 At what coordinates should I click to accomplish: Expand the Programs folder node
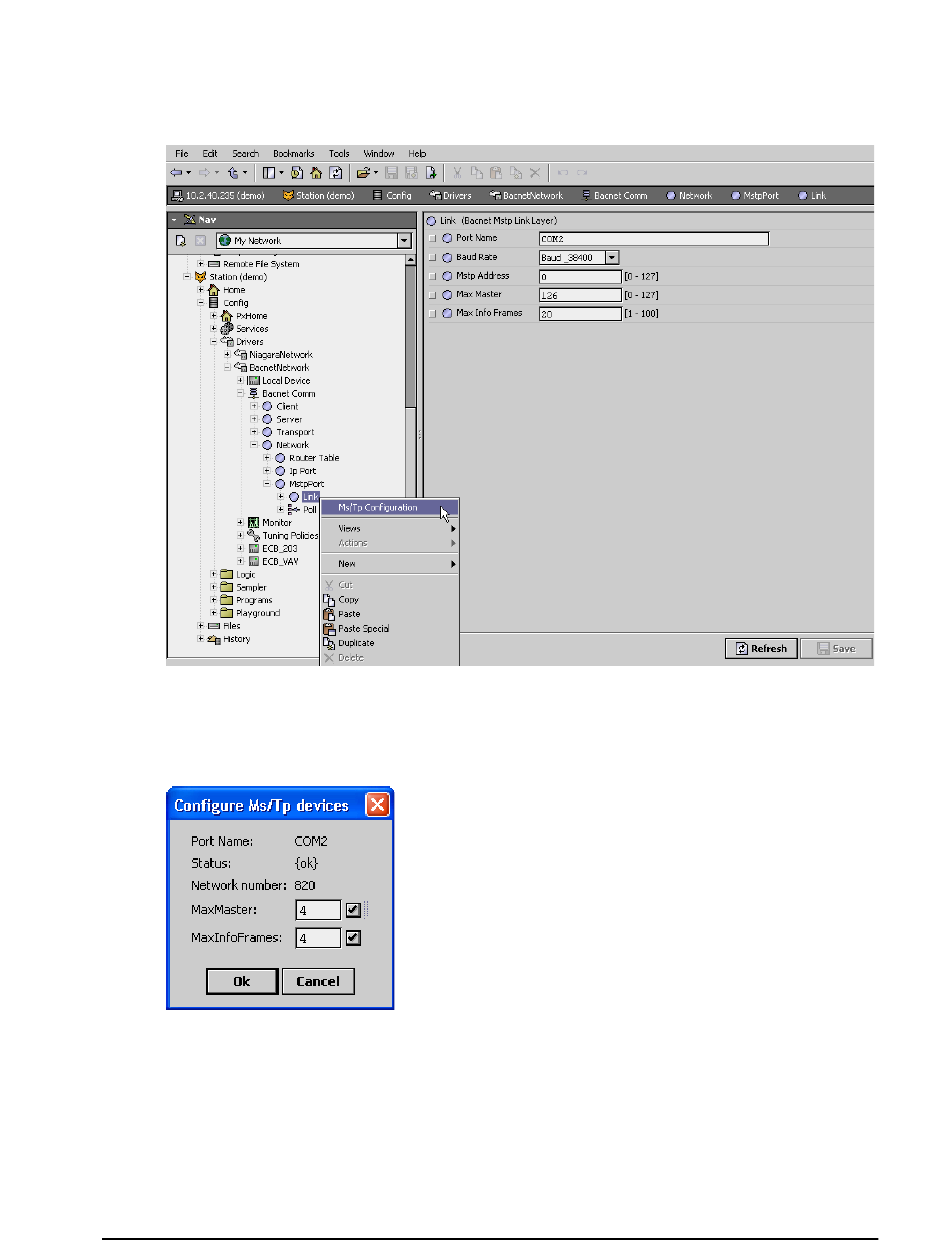(213, 600)
